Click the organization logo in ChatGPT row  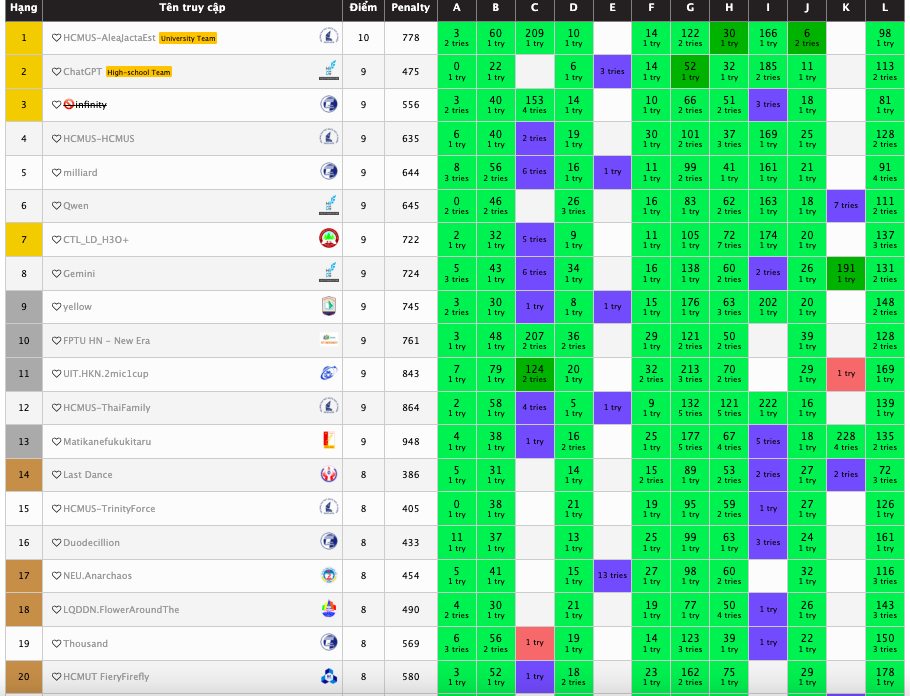pyautogui.click(x=328, y=71)
